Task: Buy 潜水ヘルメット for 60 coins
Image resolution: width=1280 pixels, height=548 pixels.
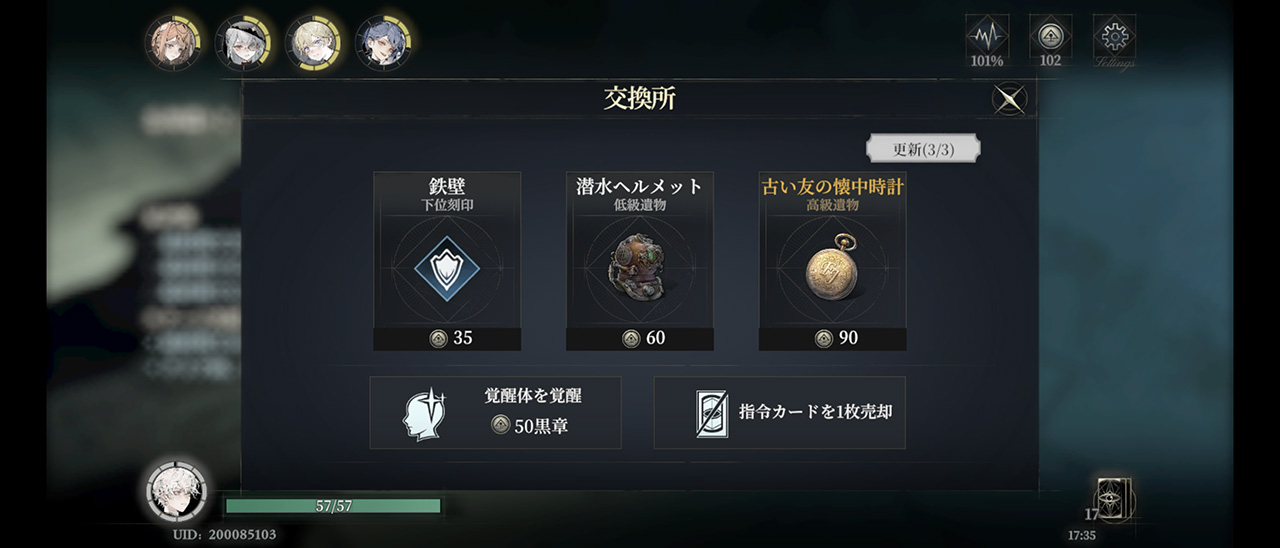Action: 640,338
